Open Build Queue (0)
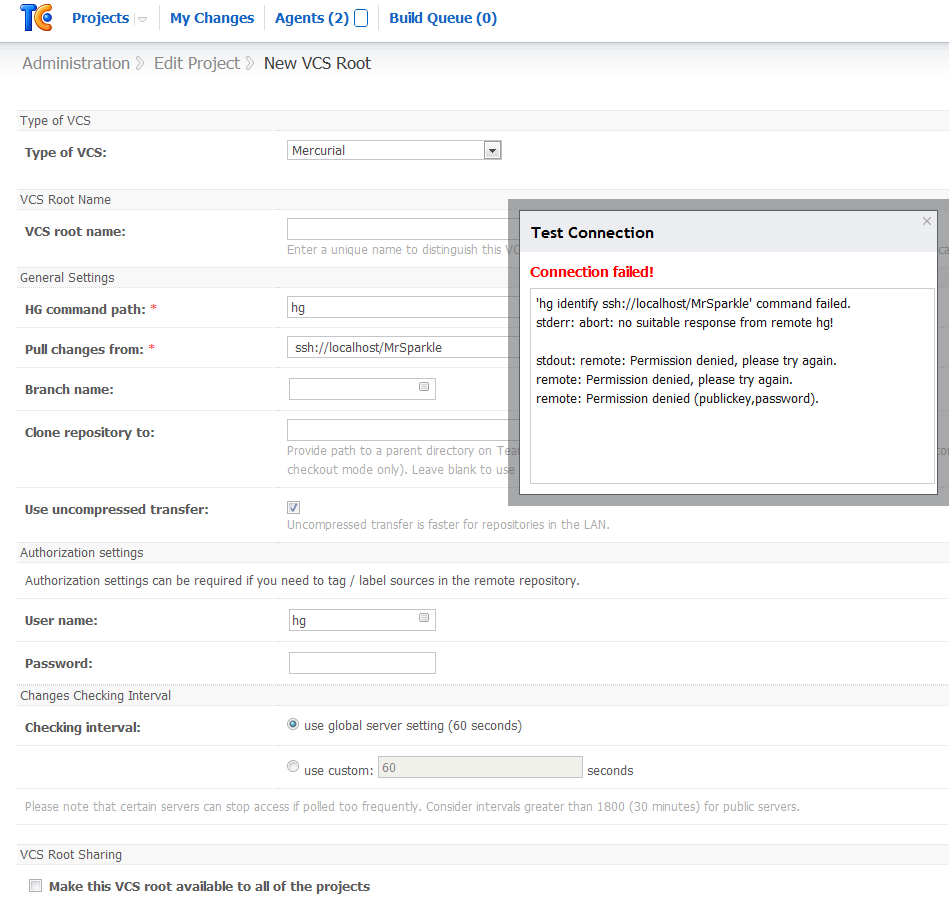949x911 pixels. tap(443, 18)
